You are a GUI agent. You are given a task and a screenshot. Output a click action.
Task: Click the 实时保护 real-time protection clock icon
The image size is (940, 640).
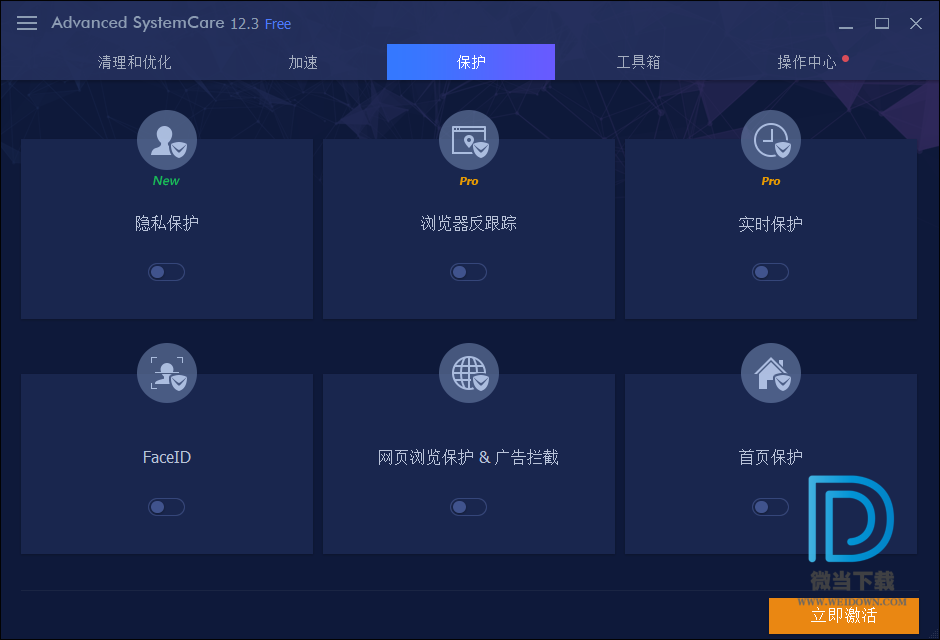(x=770, y=140)
